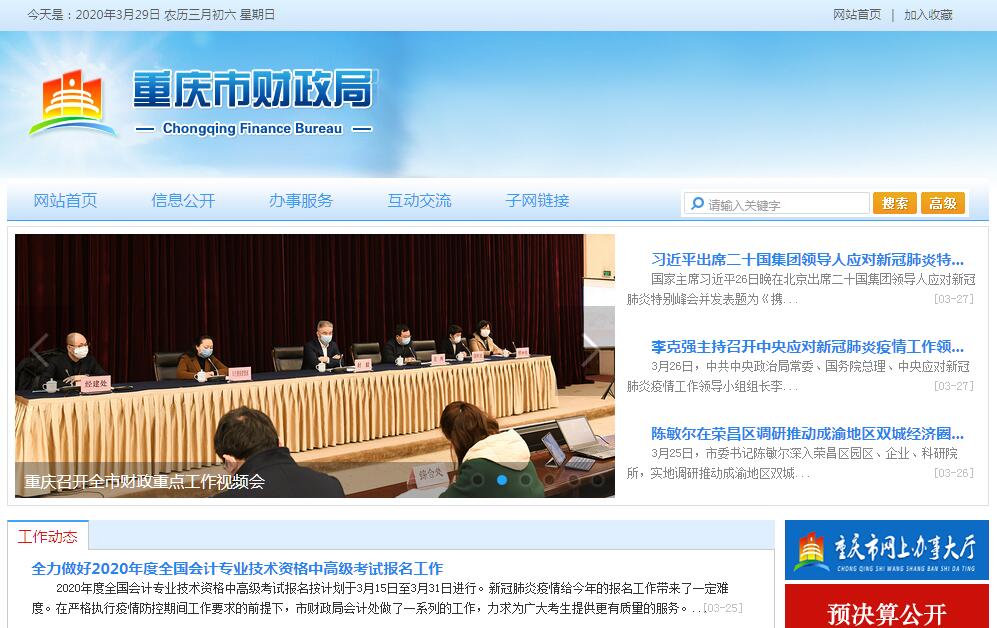Click the top-right 网站首页 link
Viewport: 997px width, 628px height.
tap(856, 15)
